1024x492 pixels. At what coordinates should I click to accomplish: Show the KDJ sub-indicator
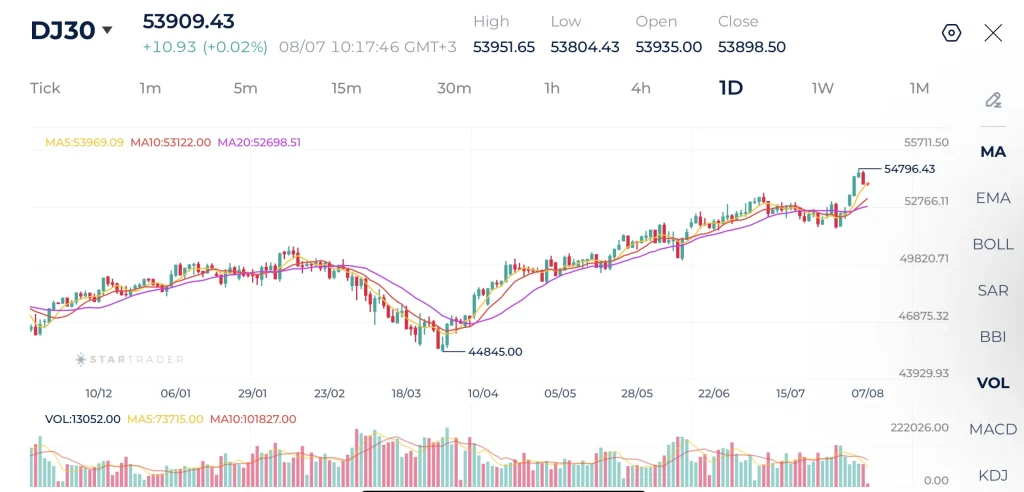993,475
